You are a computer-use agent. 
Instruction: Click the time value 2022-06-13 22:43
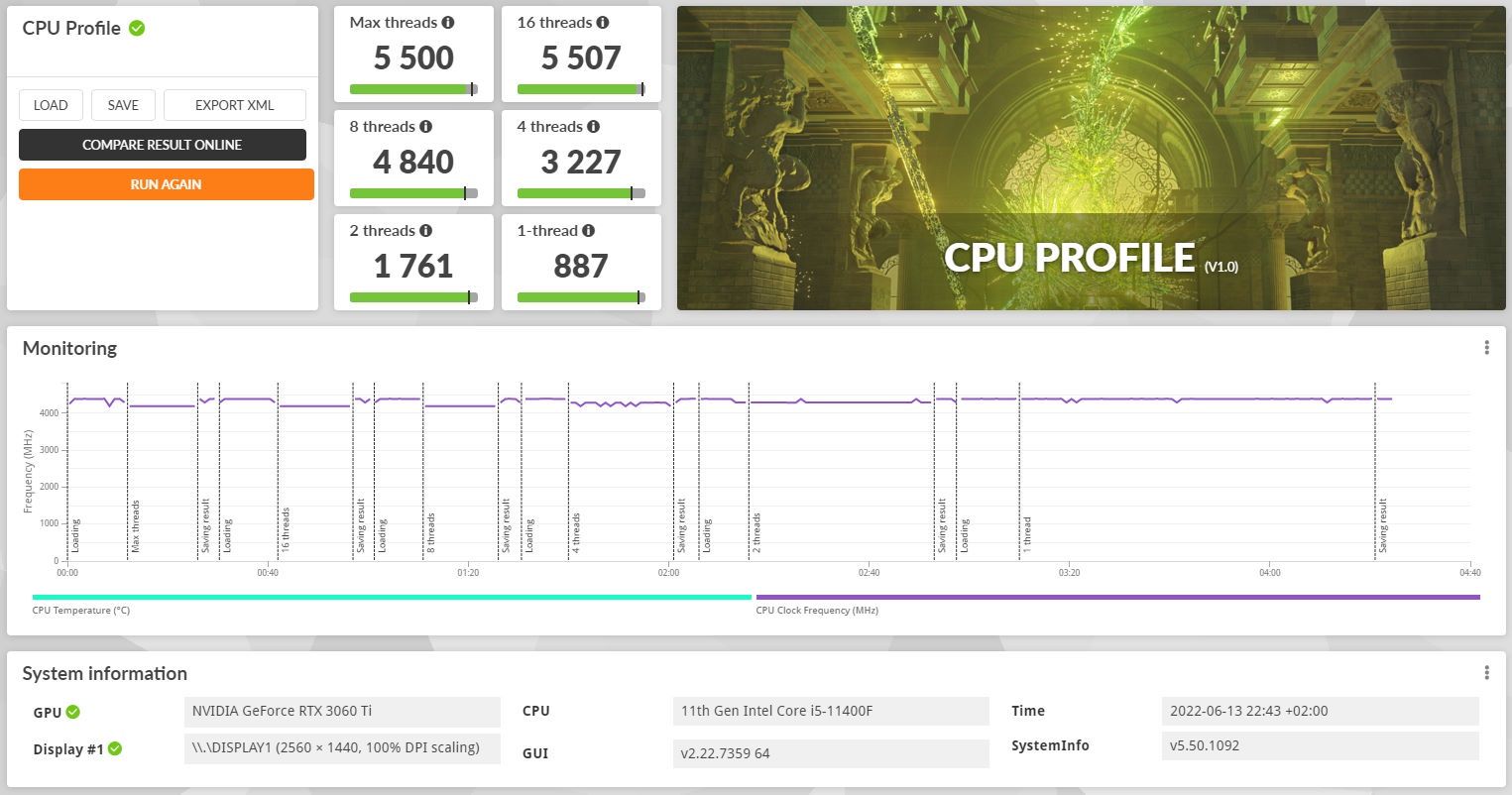point(1320,711)
